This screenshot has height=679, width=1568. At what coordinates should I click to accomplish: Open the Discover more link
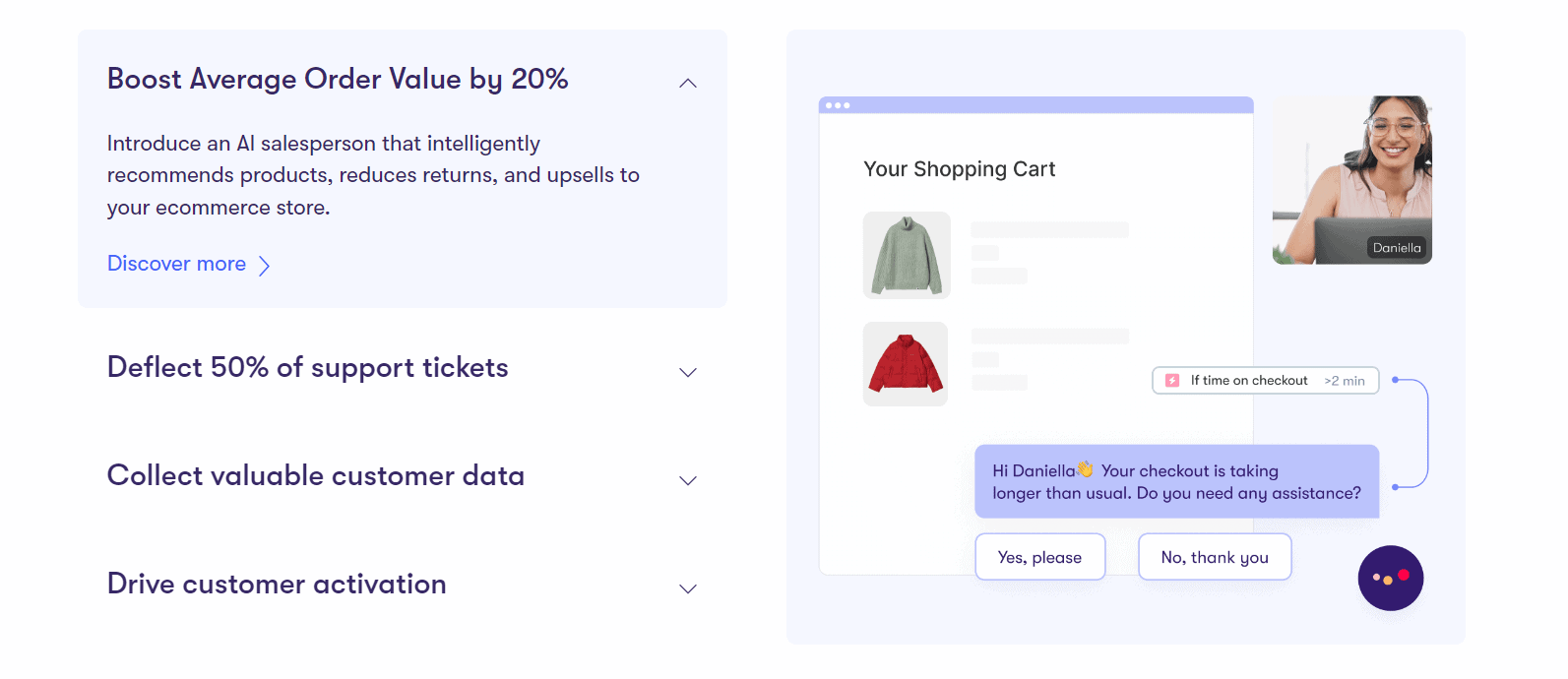(x=176, y=264)
